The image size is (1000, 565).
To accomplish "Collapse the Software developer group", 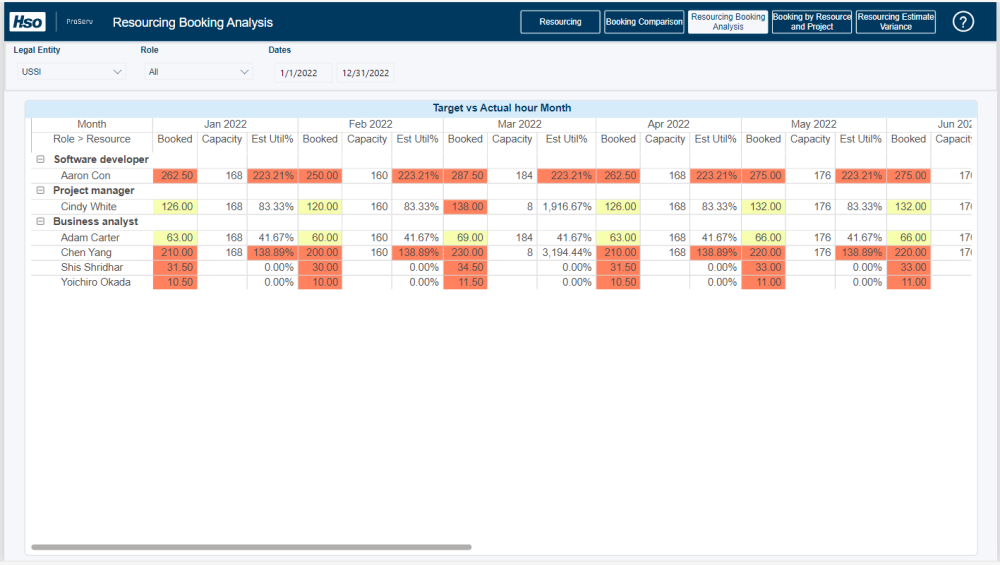I will (40, 159).
